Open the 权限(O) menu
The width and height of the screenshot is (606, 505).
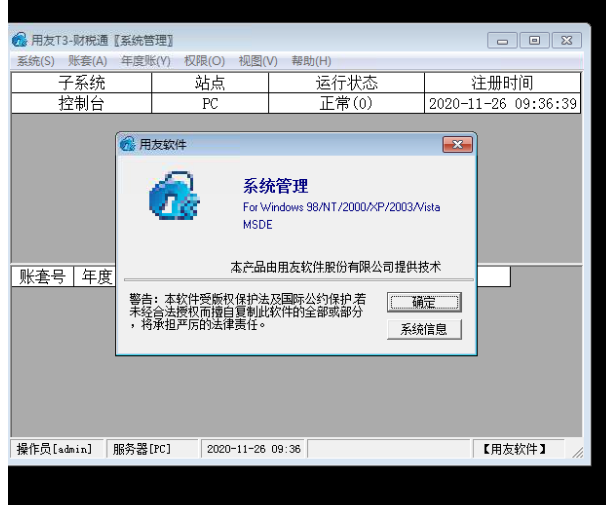[204, 61]
